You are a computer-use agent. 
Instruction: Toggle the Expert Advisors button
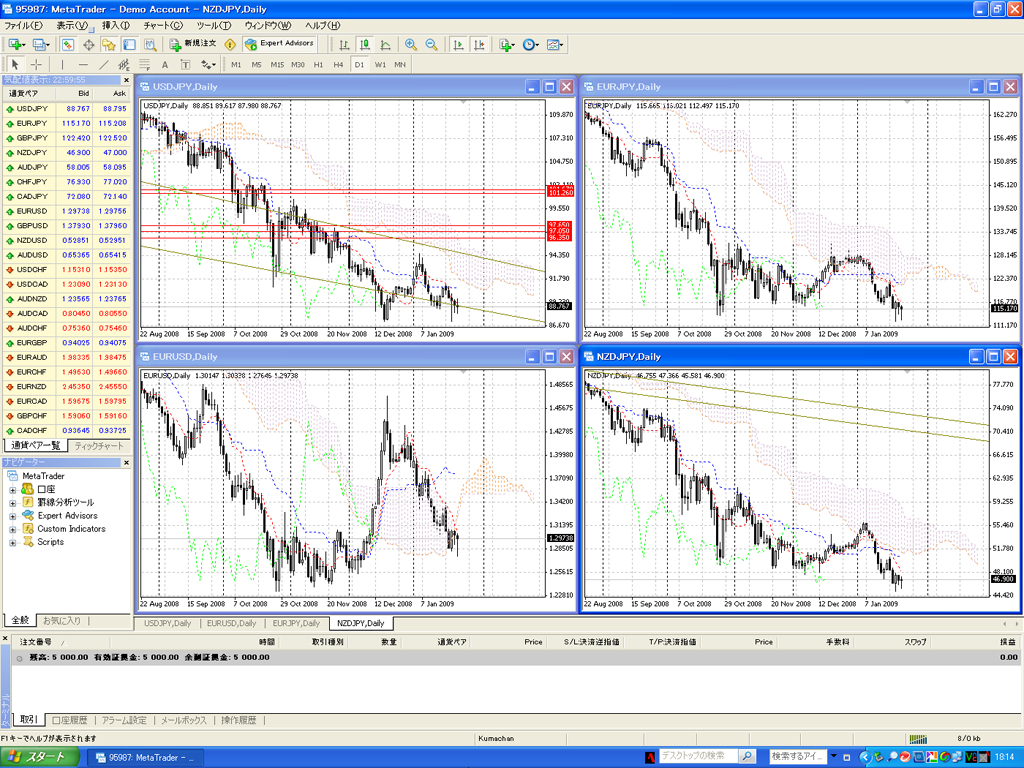(280, 44)
